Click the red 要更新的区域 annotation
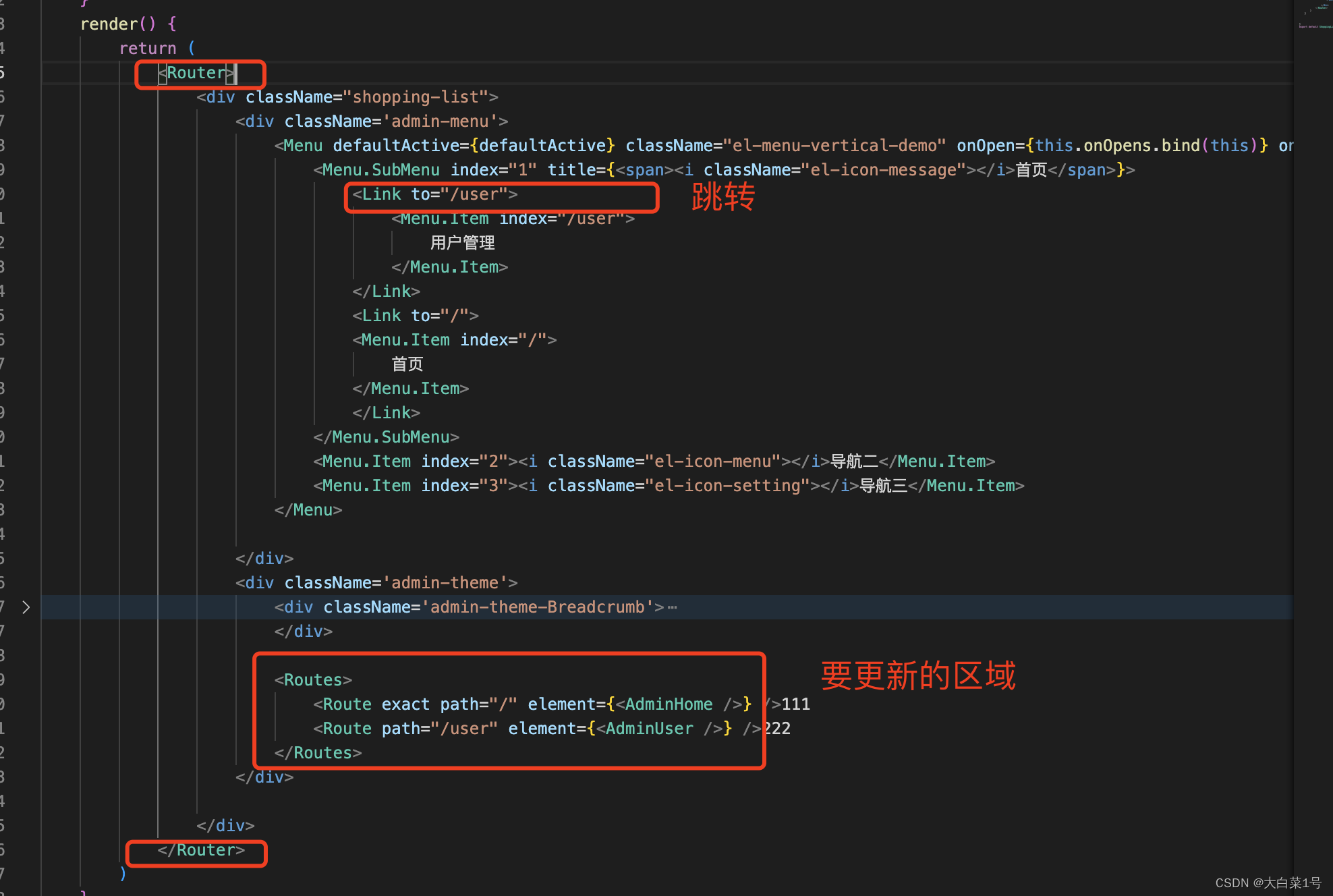 pyautogui.click(x=917, y=675)
